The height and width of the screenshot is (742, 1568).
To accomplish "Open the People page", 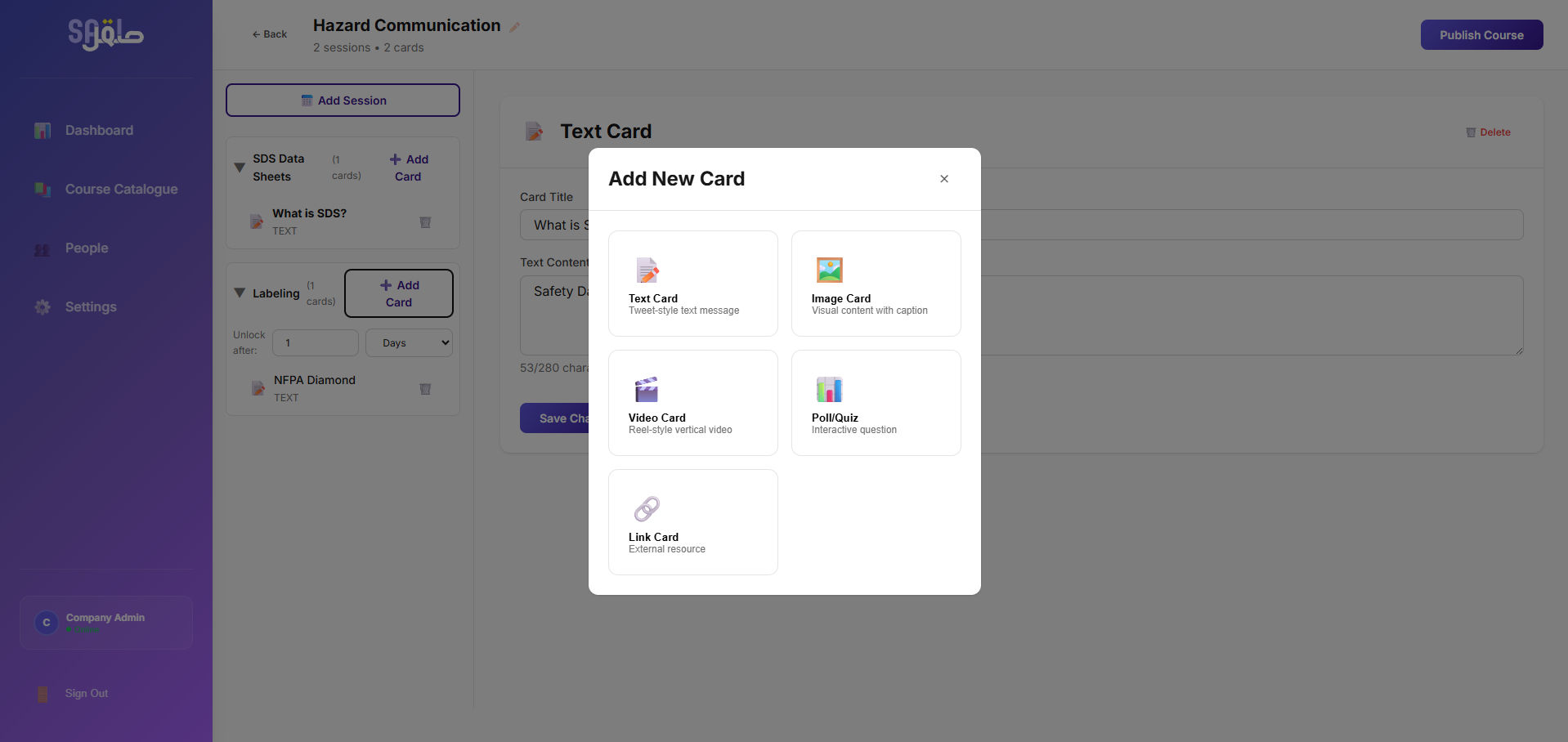I will coord(87,248).
